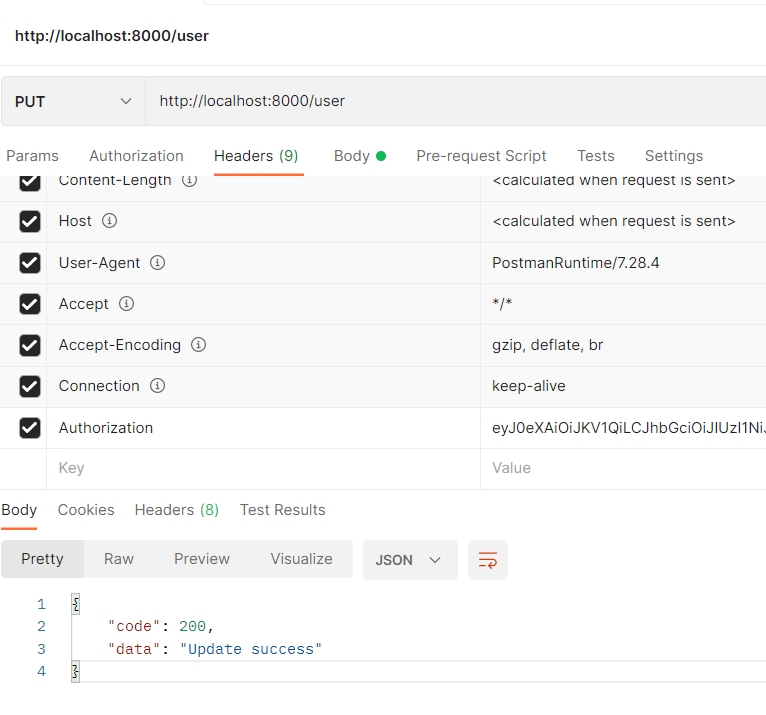Disable the User-Agent header checkbox

(30, 263)
